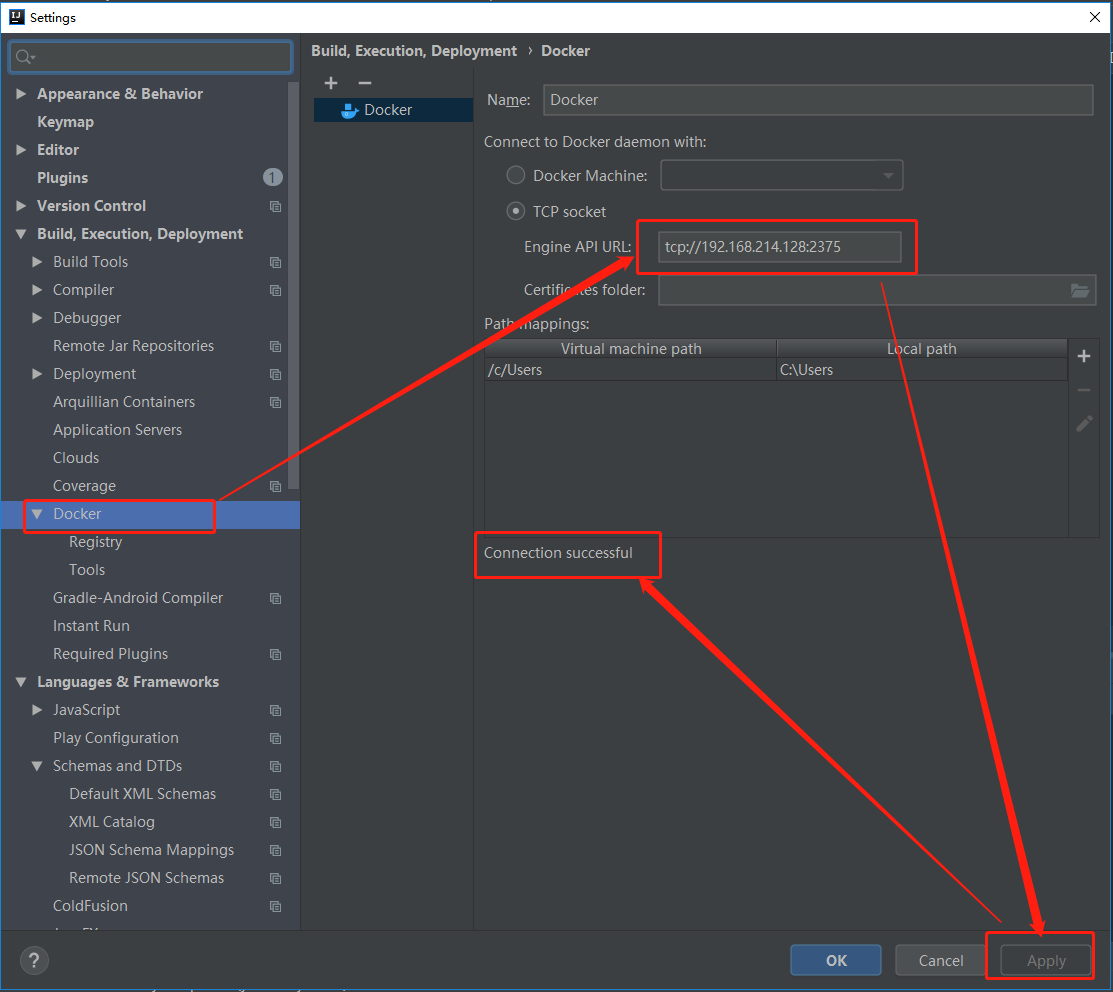The width and height of the screenshot is (1113, 992).
Task: Expand Appearance & Behavior section
Action: [21, 94]
